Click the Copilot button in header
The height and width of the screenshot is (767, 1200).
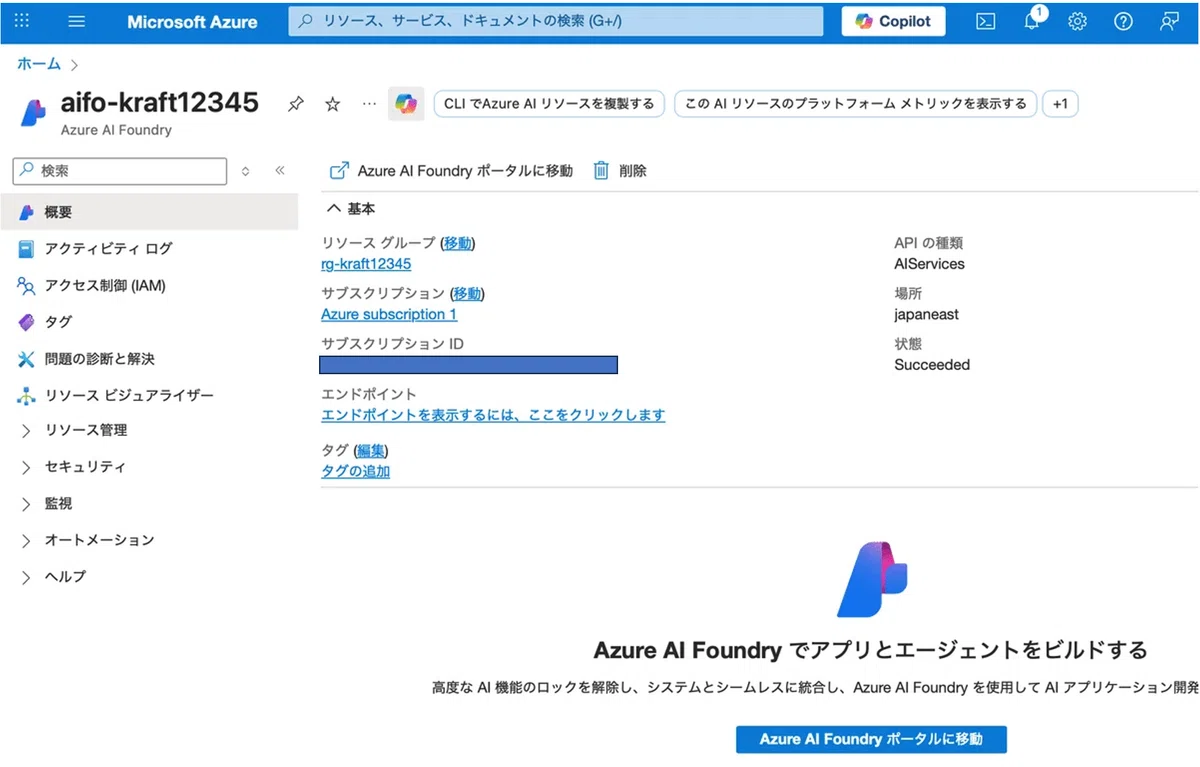(893, 21)
